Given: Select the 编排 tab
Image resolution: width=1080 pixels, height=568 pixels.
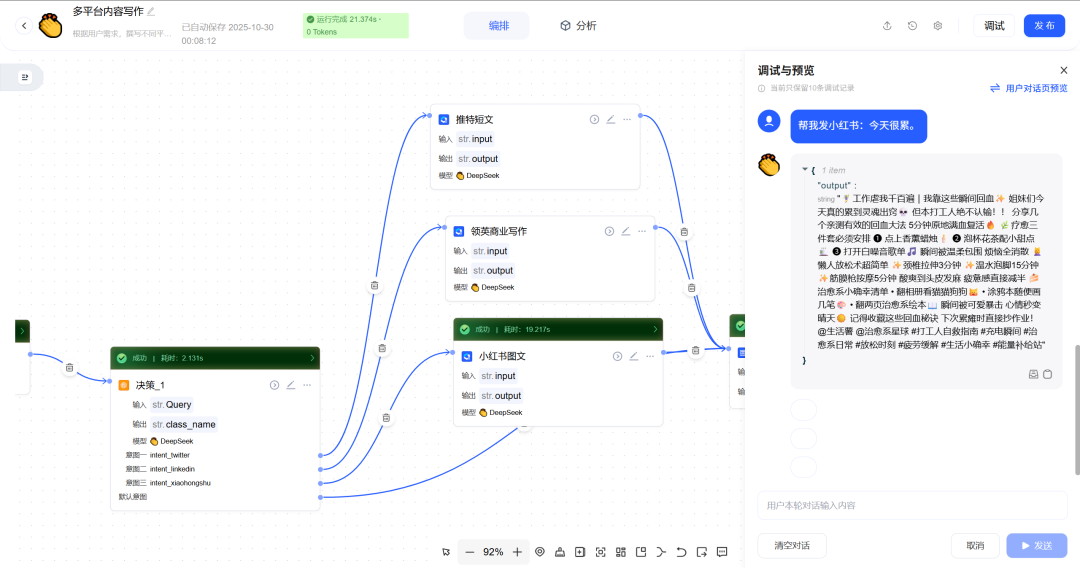Looking at the screenshot, I should click(x=497, y=26).
